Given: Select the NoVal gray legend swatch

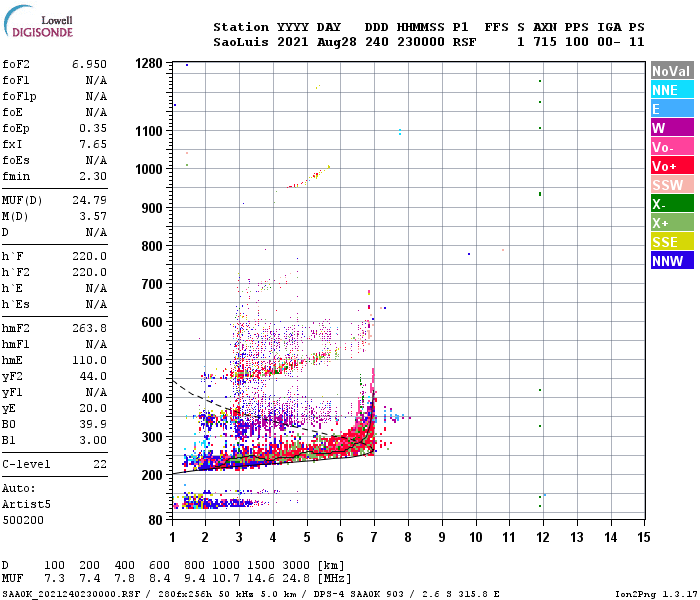Looking at the screenshot, I should pyautogui.click(x=672, y=71).
